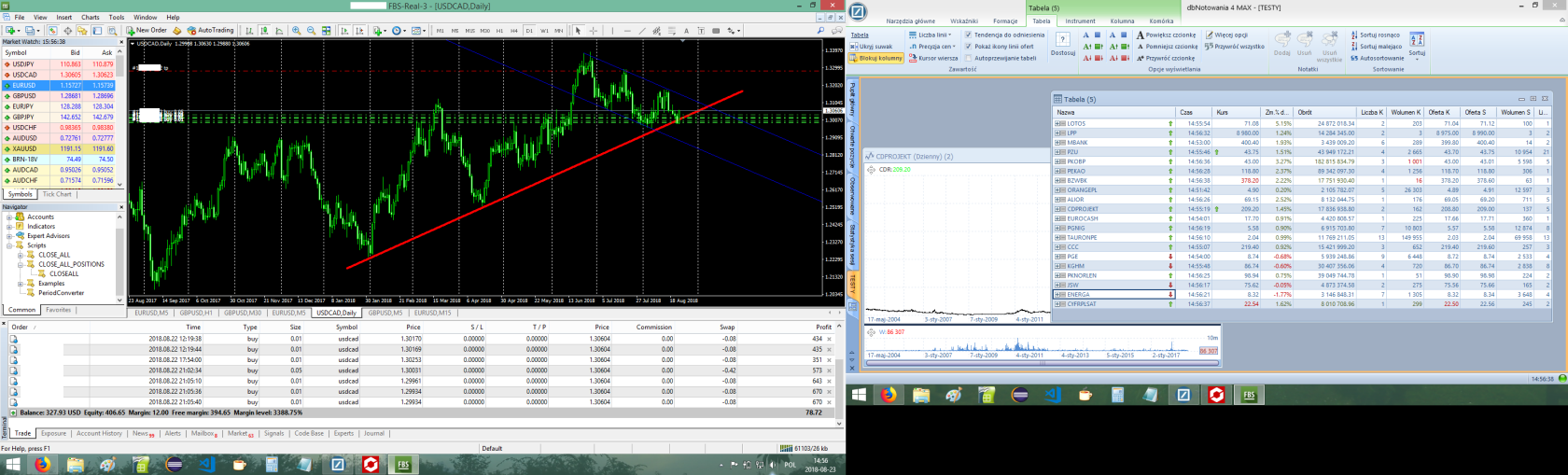Open a new chart from the MetaTrader toolbar
The height and width of the screenshot is (475, 1568).
pos(10,30)
